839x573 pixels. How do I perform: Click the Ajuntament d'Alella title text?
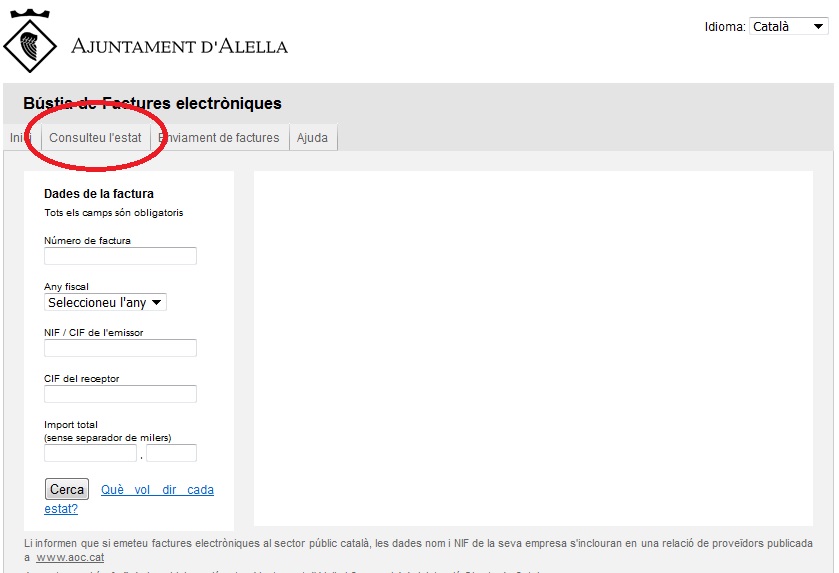179,46
